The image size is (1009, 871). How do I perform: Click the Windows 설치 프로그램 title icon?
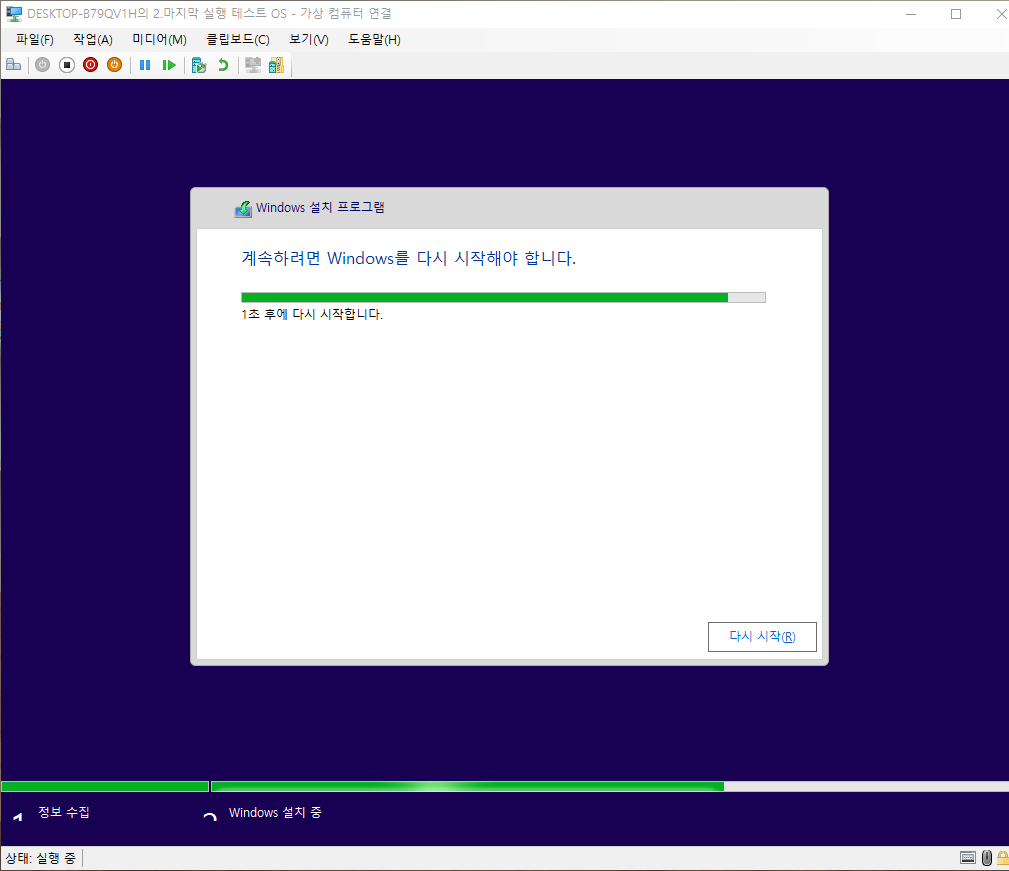243,208
